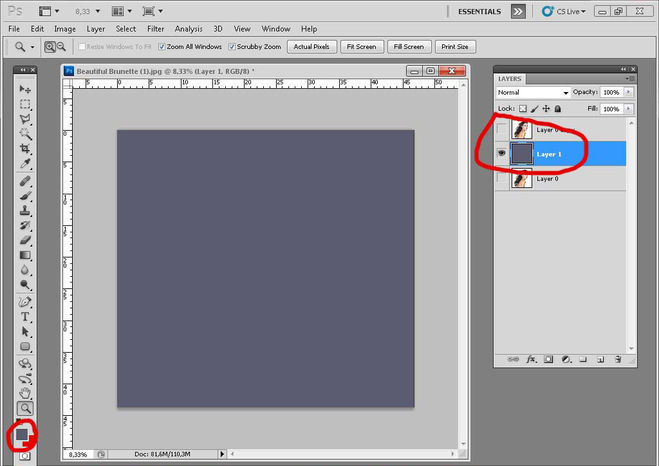Image resolution: width=659 pixels, height=466 pixels.
Task: Select the Crop tool
Action: pyautogui.click(x=26, y=148)
